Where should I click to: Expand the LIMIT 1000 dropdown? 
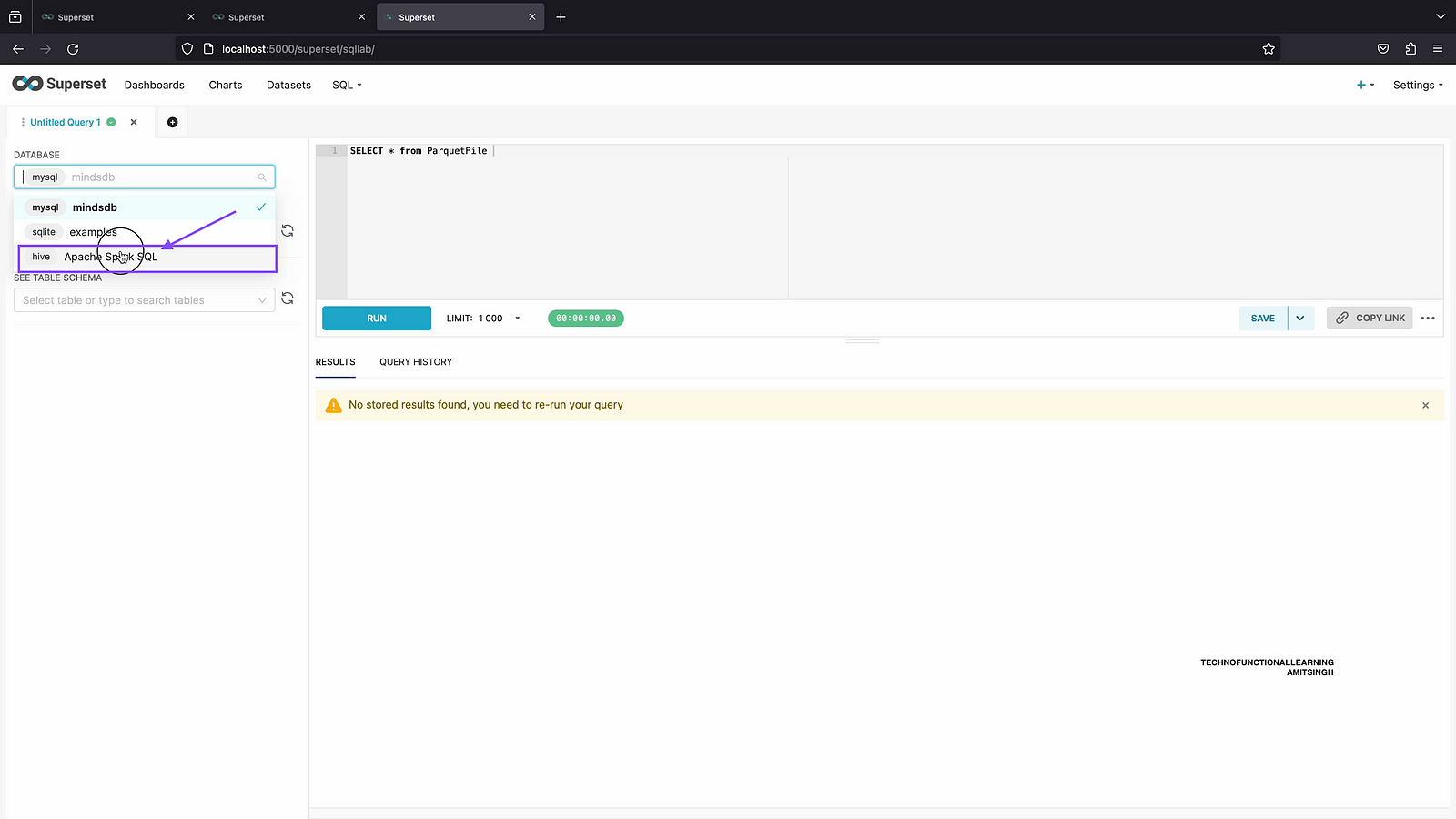click(x=517, y=318)
